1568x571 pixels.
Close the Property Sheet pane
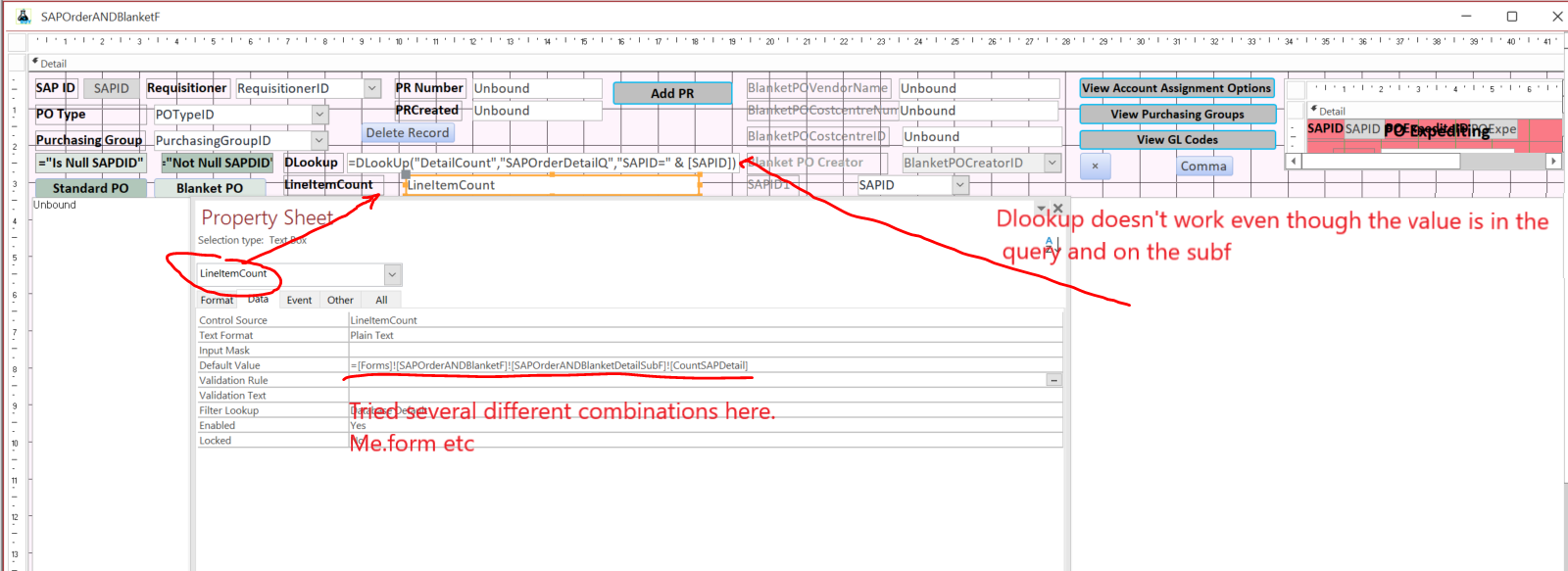1057,209
